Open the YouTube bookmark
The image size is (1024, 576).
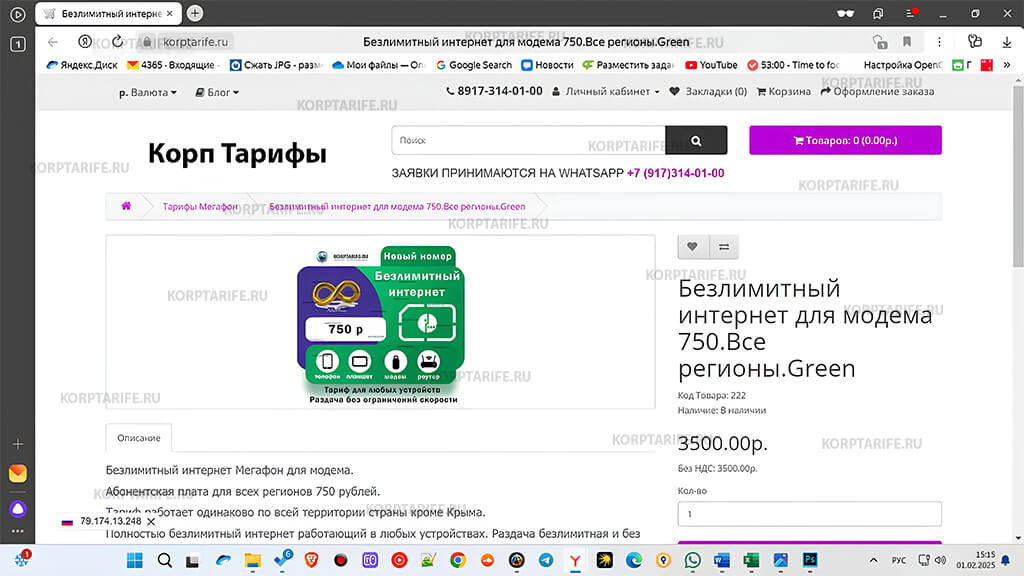tap(711, 65)
